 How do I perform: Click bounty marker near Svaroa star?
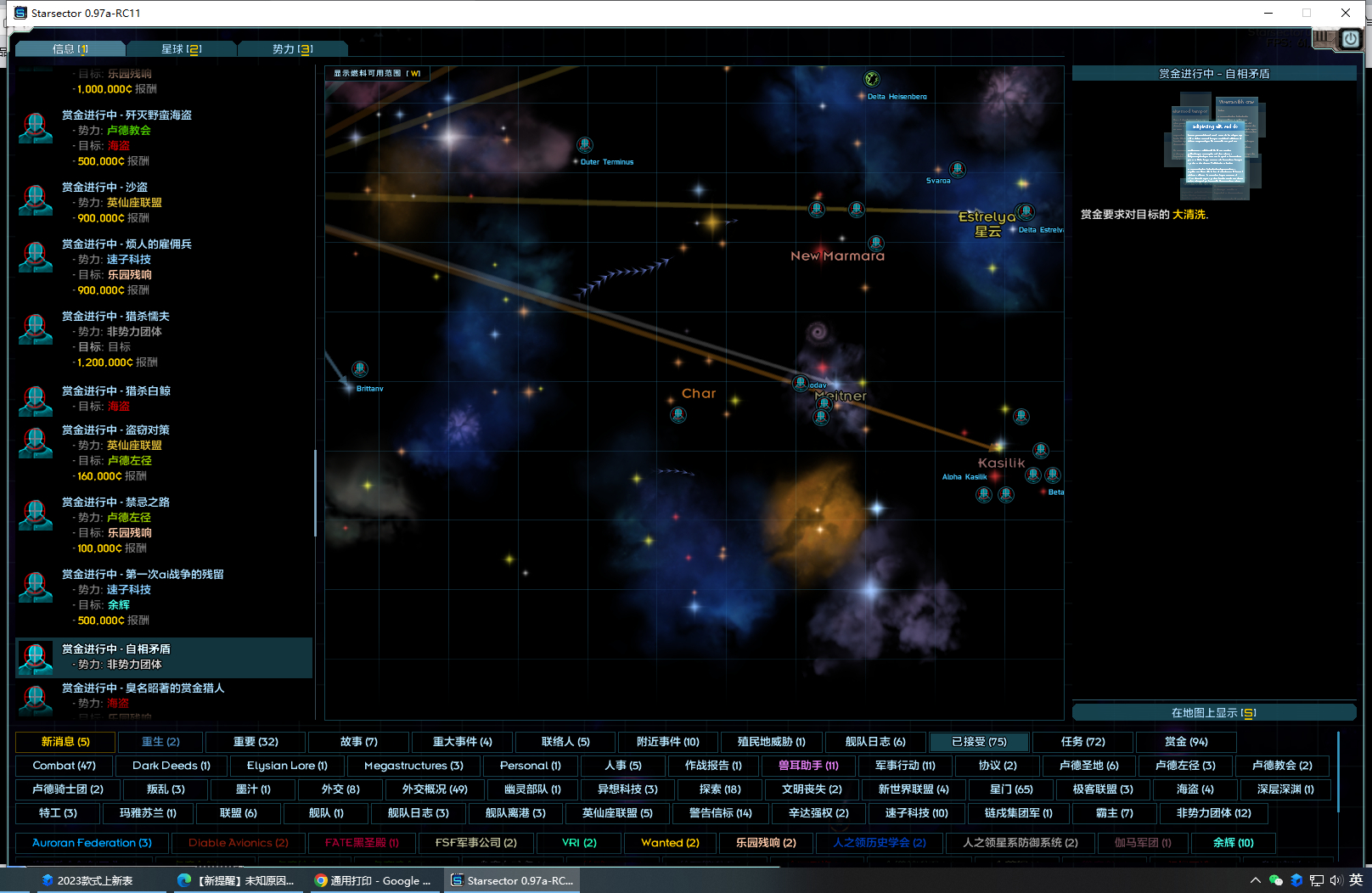pos(958,170)
